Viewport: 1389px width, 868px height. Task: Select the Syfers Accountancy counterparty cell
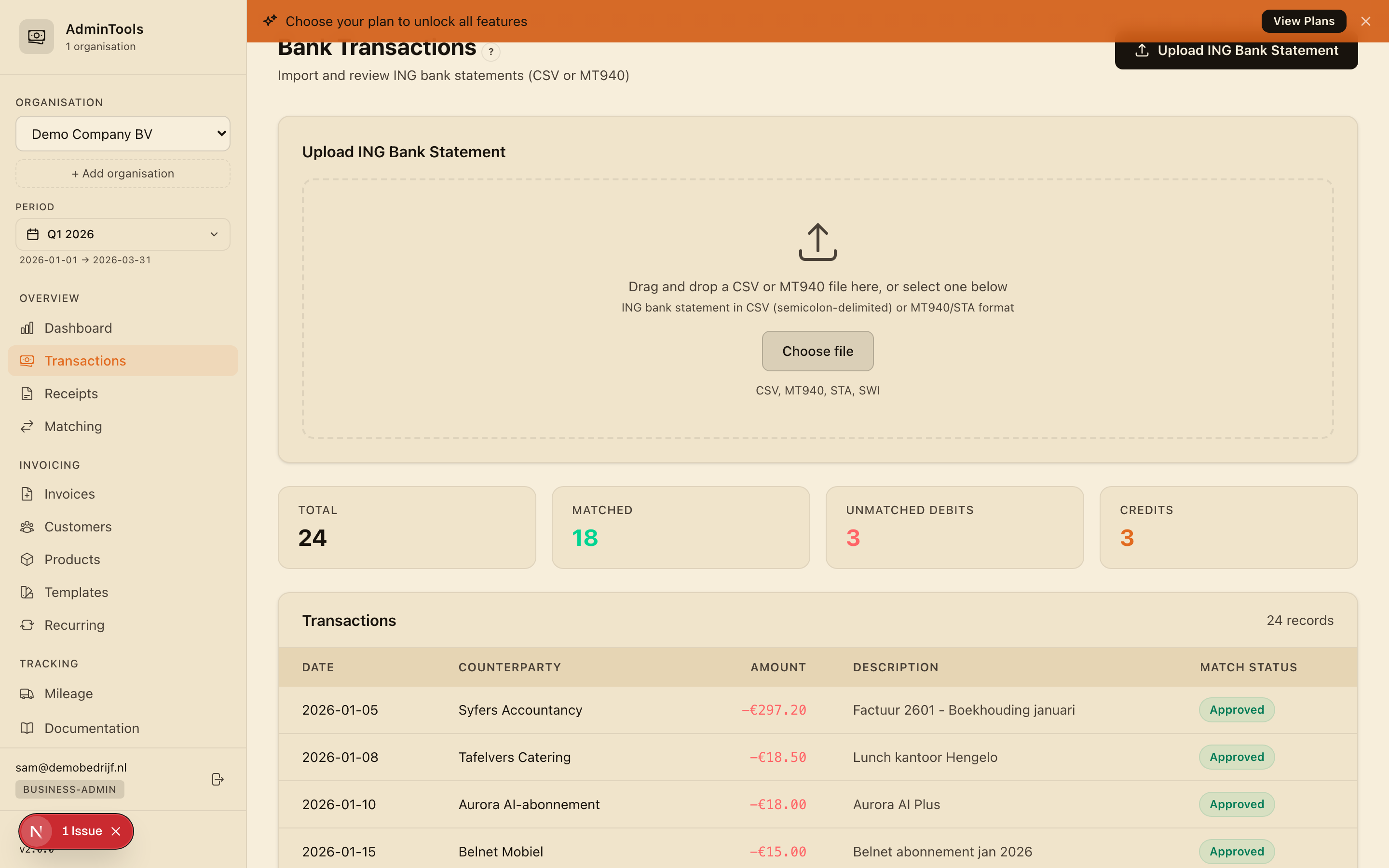pyautogui.click(x=520, y=709)
